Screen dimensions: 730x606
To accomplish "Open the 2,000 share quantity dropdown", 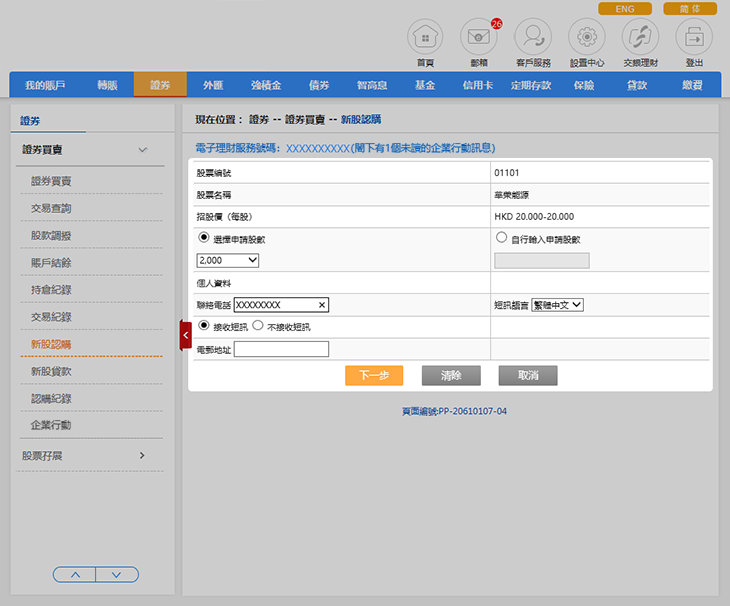I will coord(228,260).
